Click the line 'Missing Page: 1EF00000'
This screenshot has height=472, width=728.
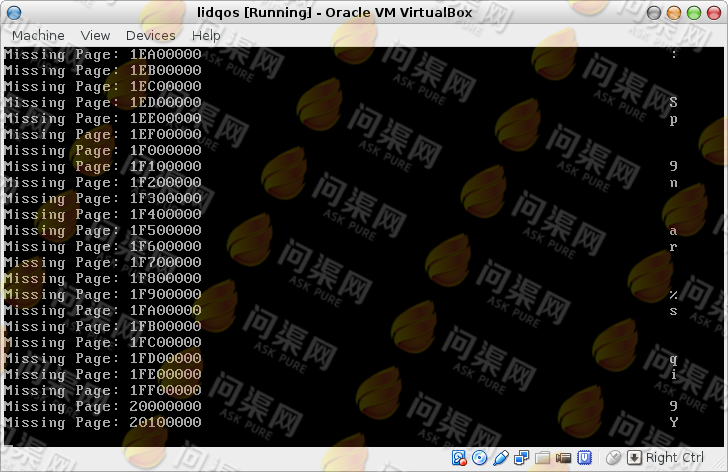coord(103,134)
